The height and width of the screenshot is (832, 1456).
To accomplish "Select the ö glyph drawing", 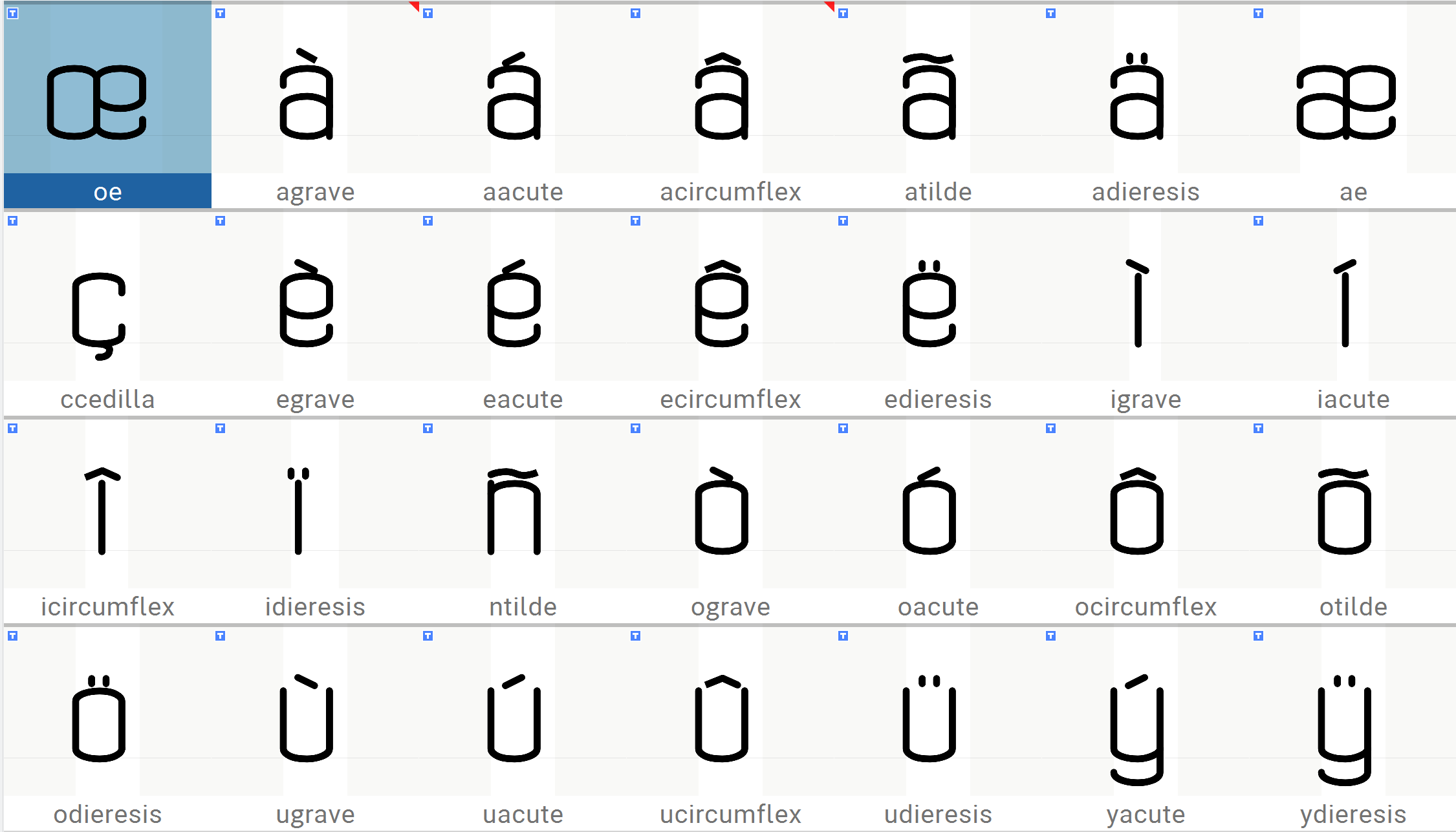I will pos(98,719).
